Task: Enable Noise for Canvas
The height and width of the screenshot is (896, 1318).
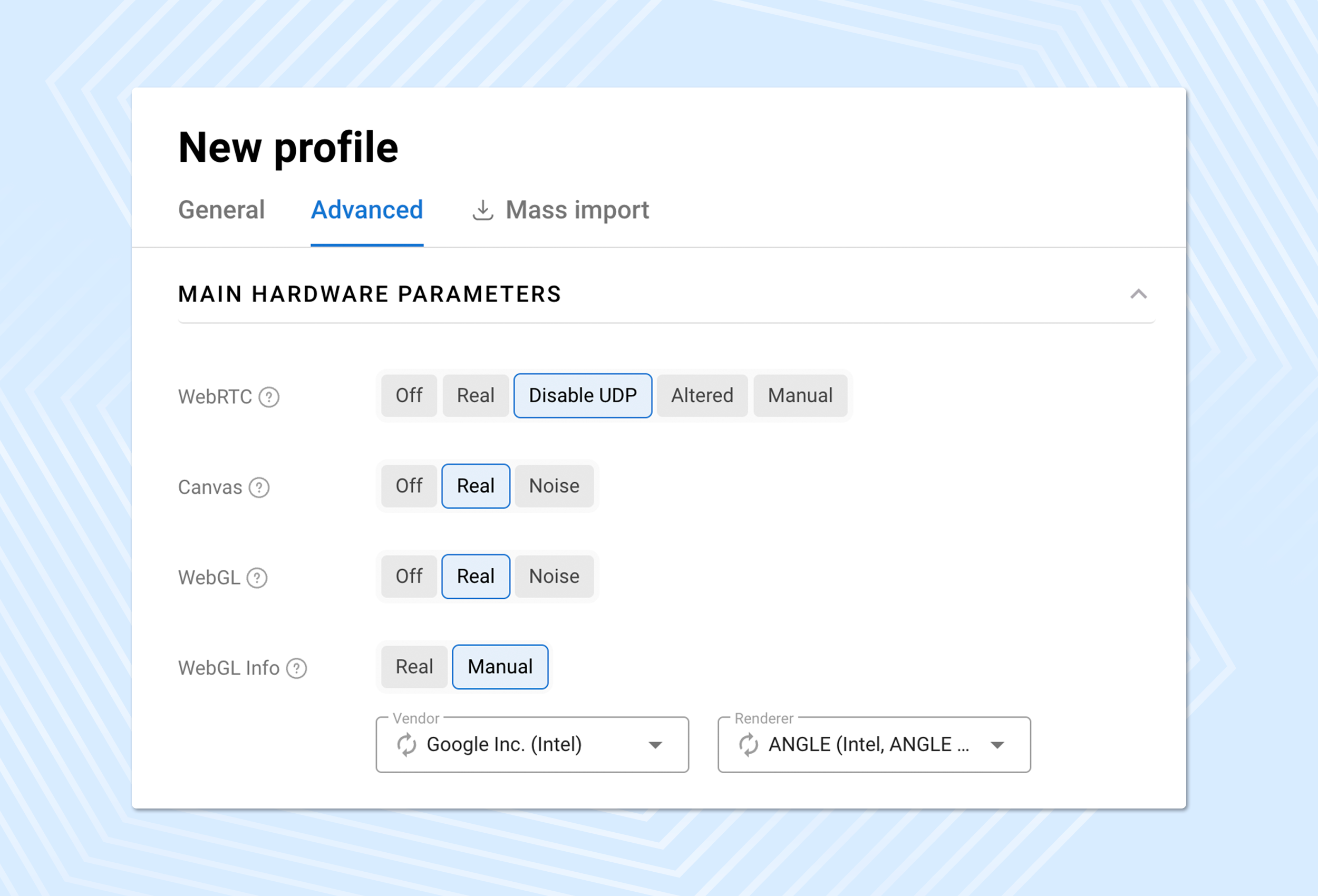Action: [554, 486]
